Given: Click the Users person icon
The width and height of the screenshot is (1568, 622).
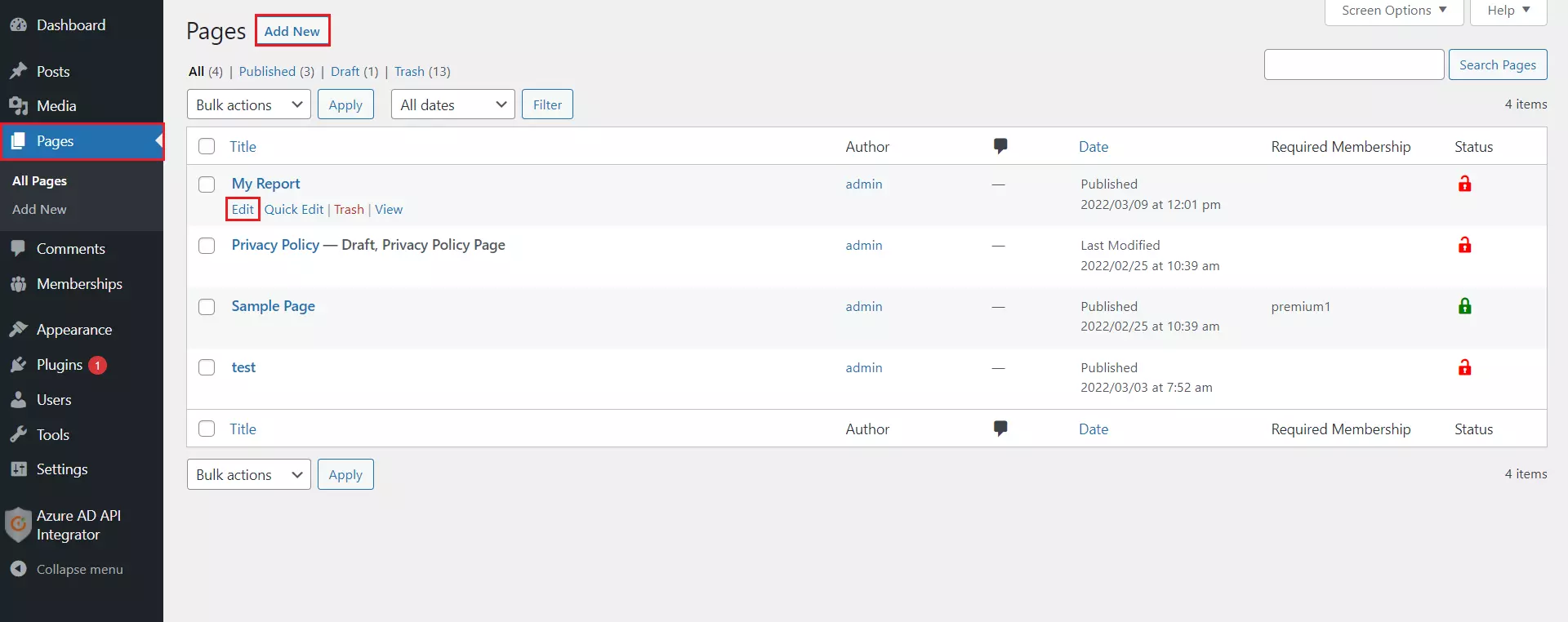Looking at the screenshot, I should coord(18,400).
